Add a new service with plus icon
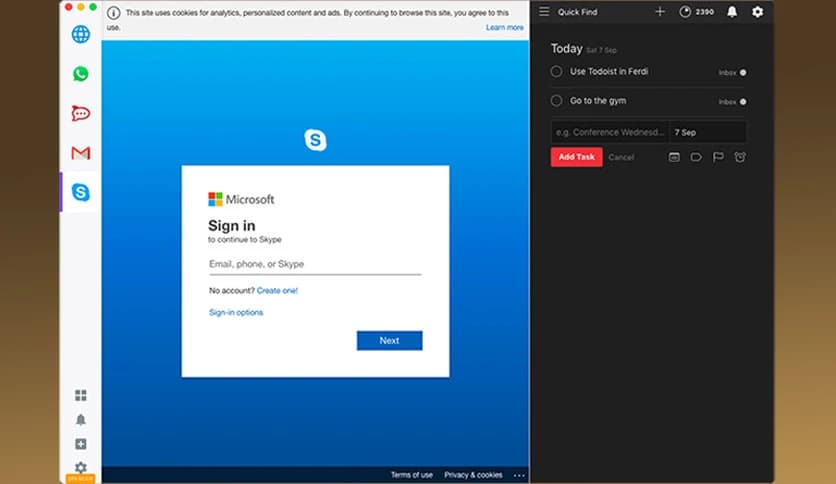This screenshot has width=836, height=484. coord(81,444)
